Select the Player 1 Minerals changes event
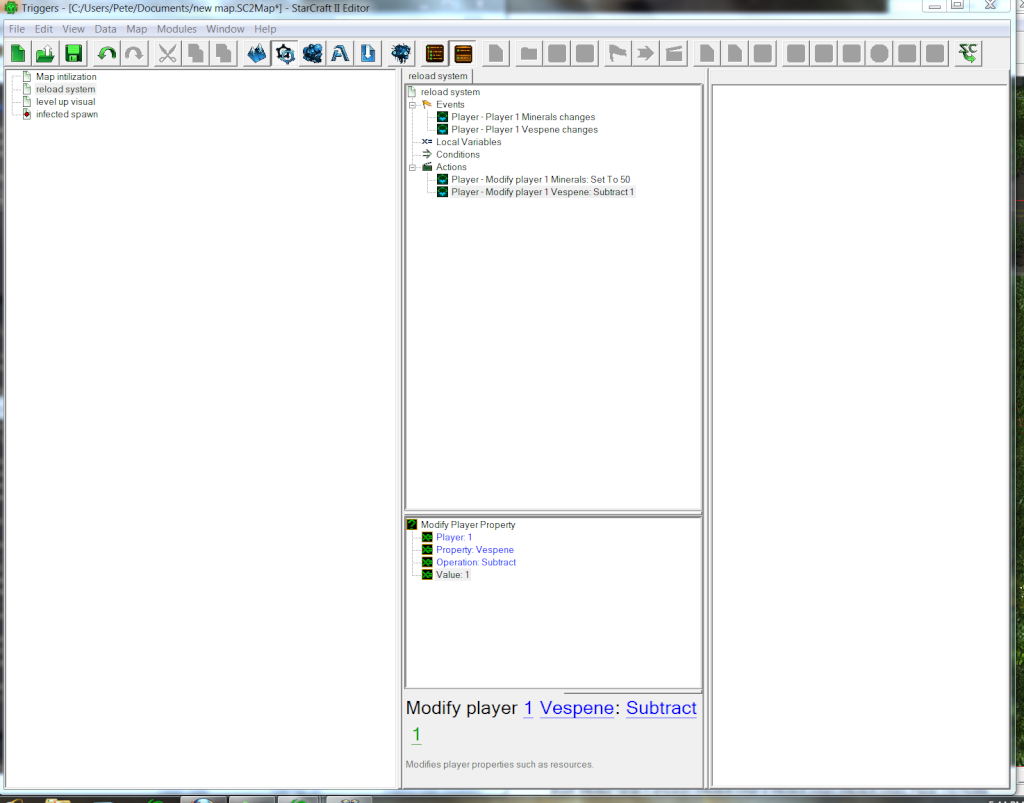This screenshot has width=1024, height=803. [x=523, y=117]
